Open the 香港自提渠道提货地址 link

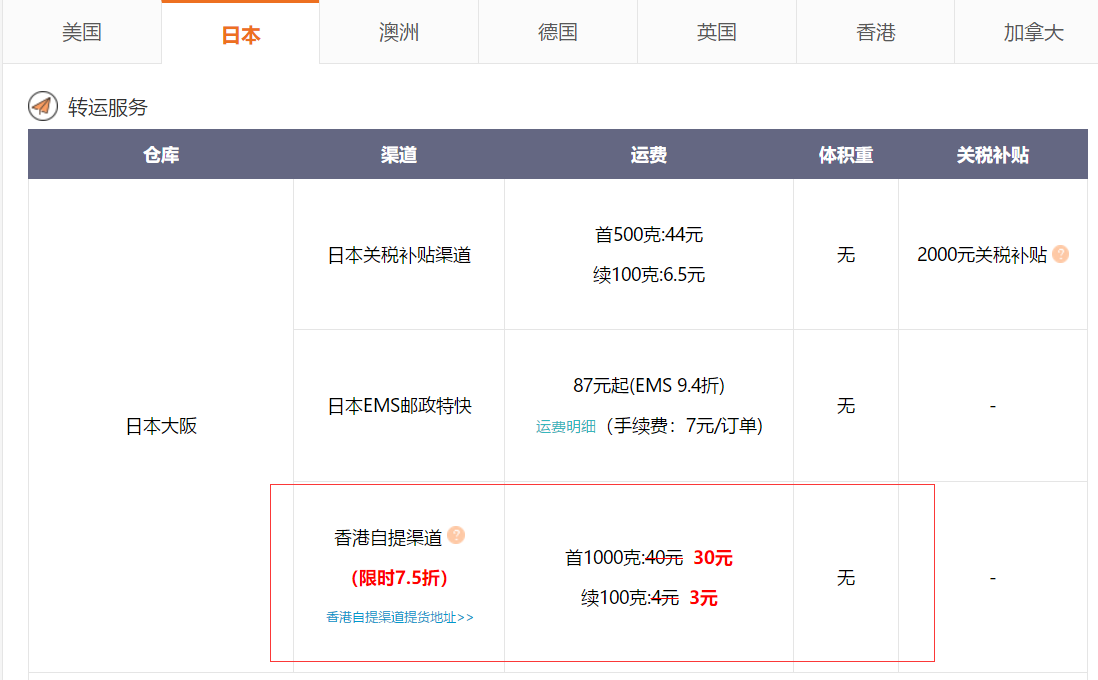399,618
